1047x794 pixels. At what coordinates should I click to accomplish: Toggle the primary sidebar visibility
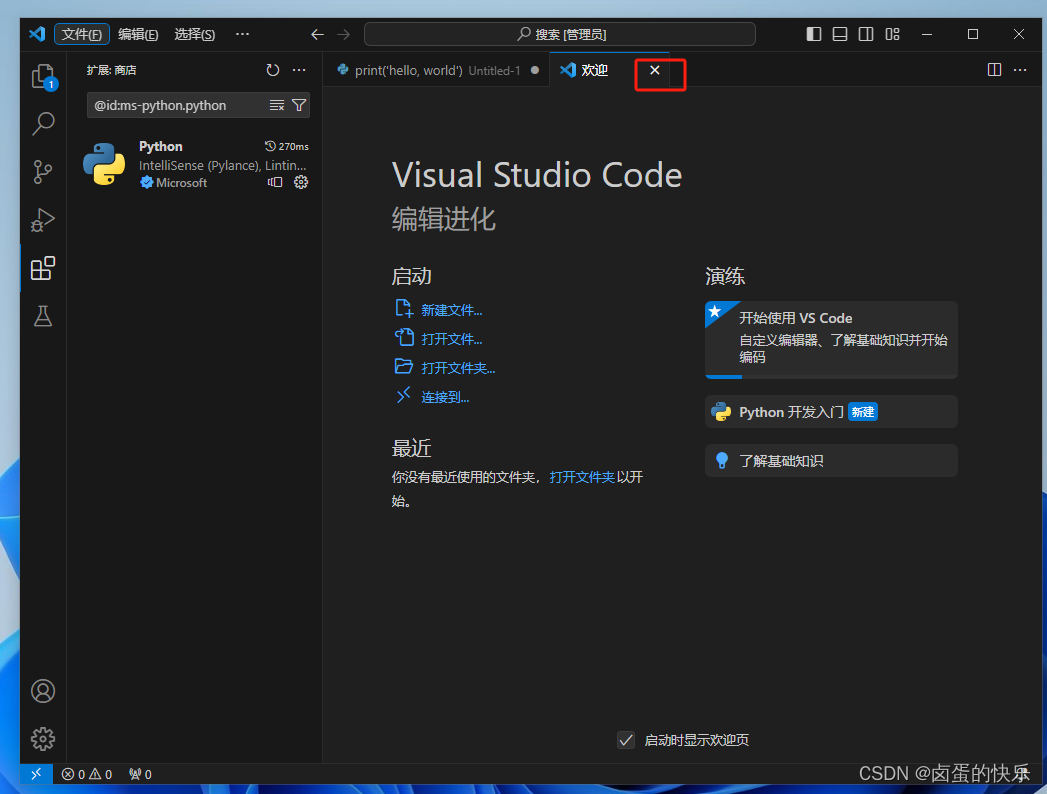813,33
